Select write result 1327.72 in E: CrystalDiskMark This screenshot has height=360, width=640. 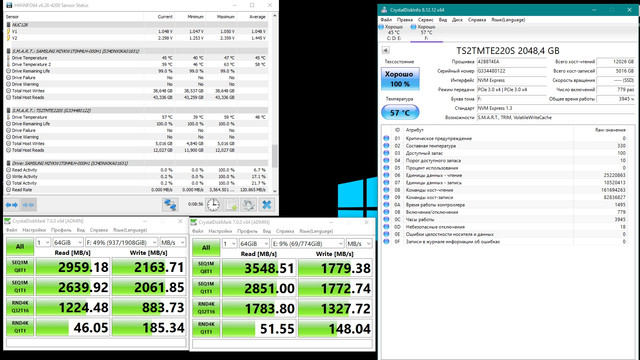tap(335, 308)
